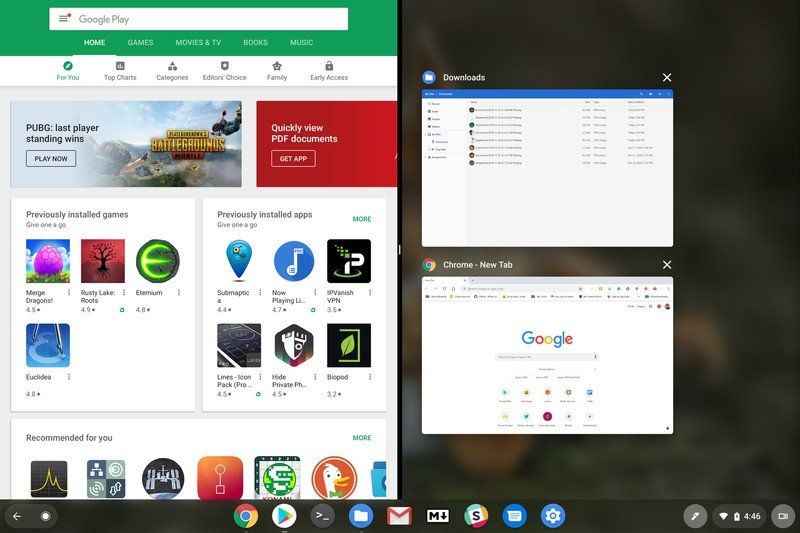Switch to the Games tab
Screen dimensions: 800x533
point(140,42)
